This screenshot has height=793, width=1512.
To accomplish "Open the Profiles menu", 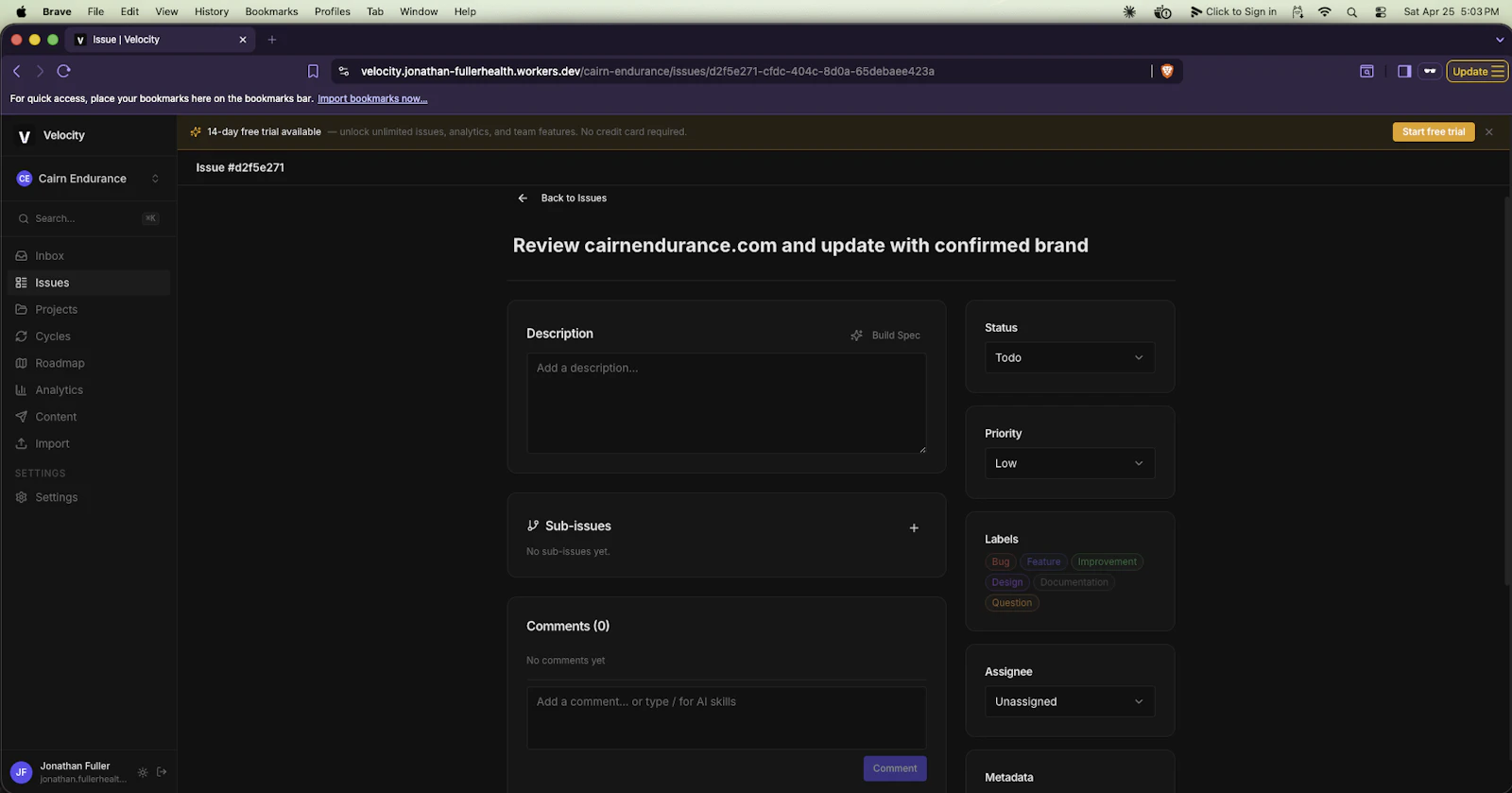I will 333,11.
